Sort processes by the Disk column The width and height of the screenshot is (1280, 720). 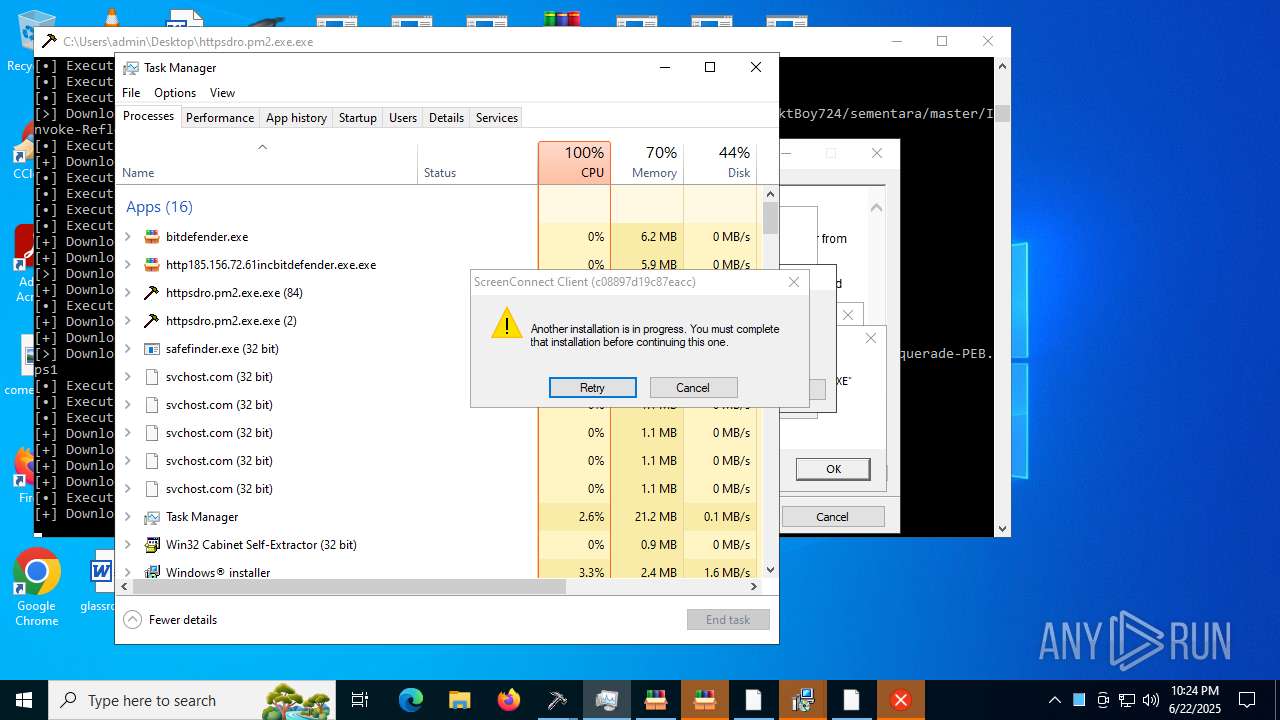(720, 162)
